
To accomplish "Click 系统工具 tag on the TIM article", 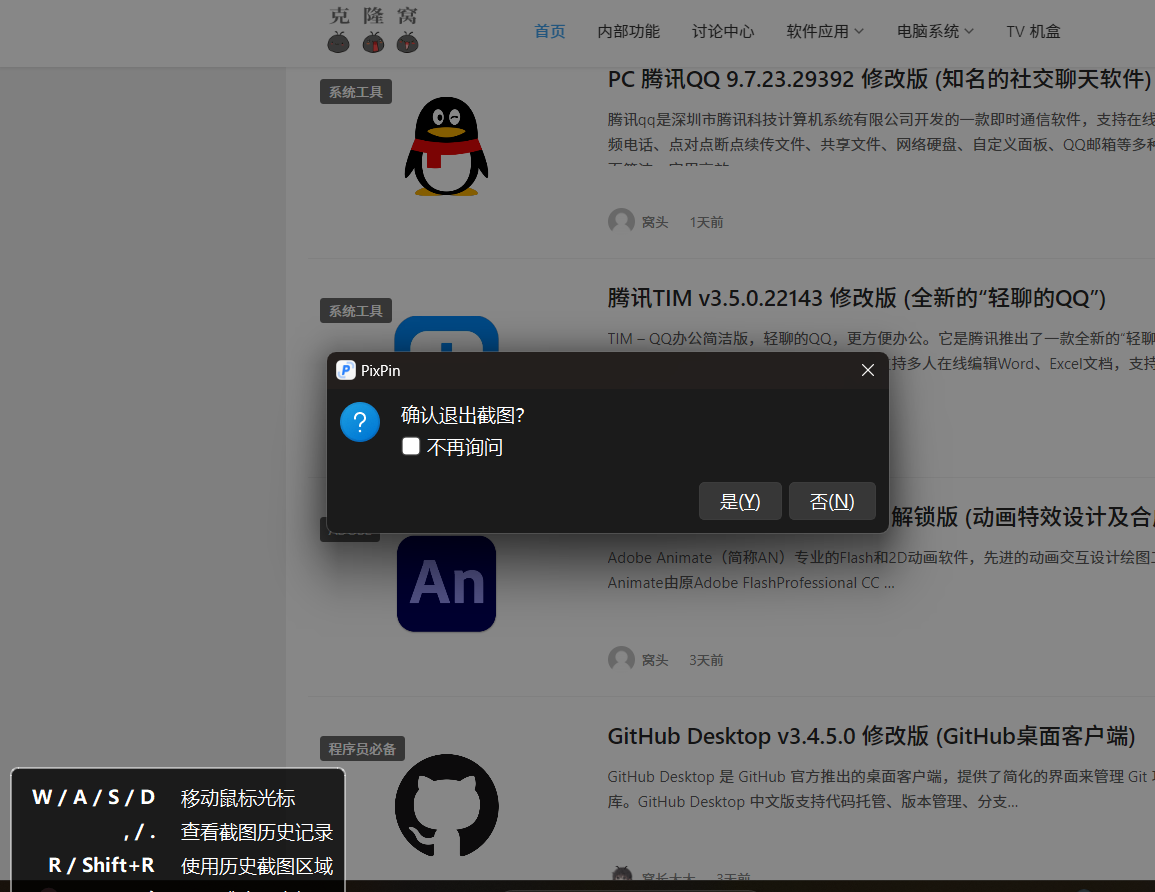I will point(356,311).
